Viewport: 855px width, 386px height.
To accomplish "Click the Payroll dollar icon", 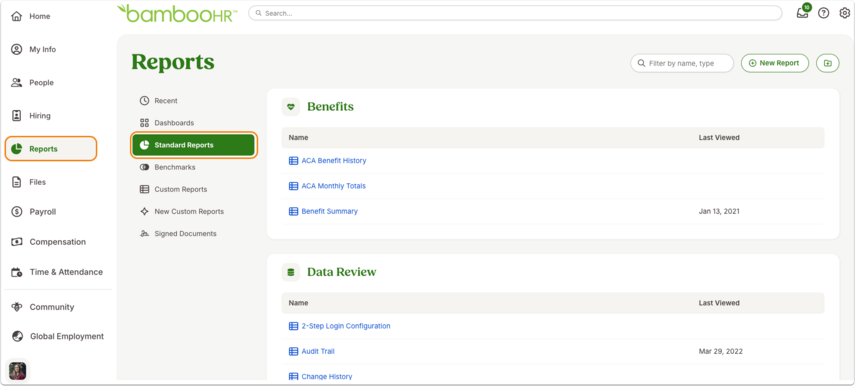I will pos(16,212).
